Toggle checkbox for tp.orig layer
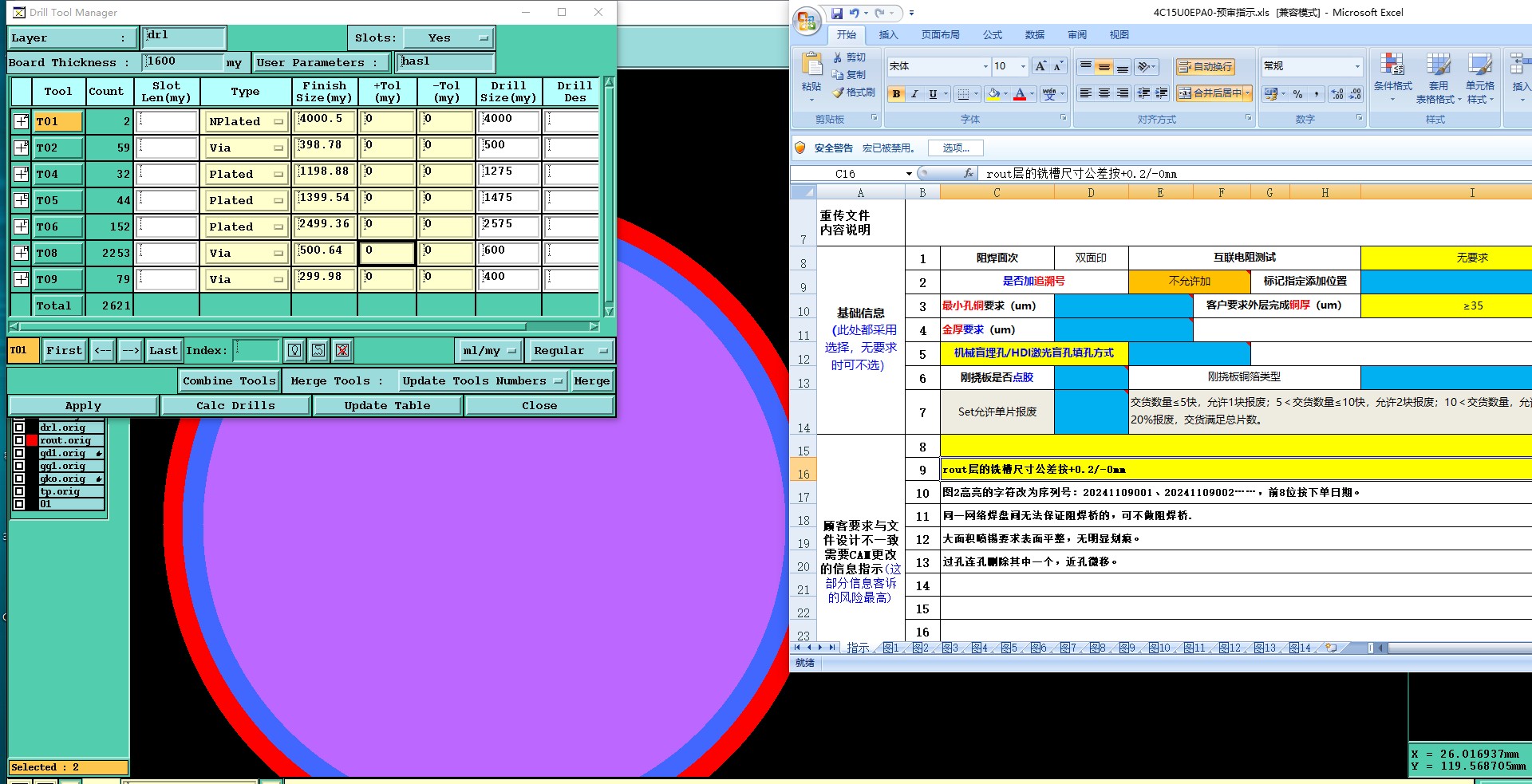1532x784 pixels. point(19,491)
